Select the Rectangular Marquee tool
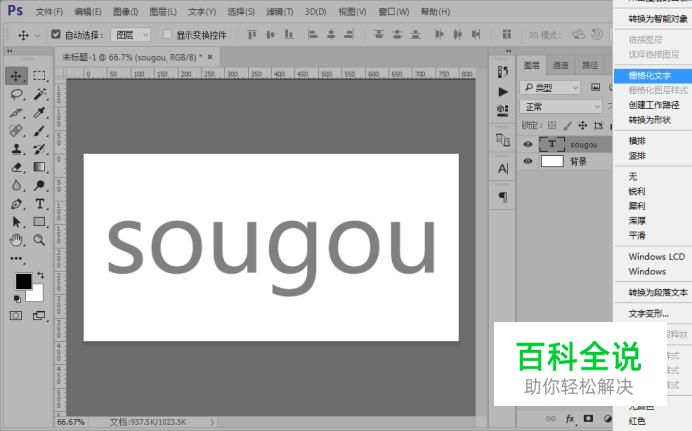 39,76
